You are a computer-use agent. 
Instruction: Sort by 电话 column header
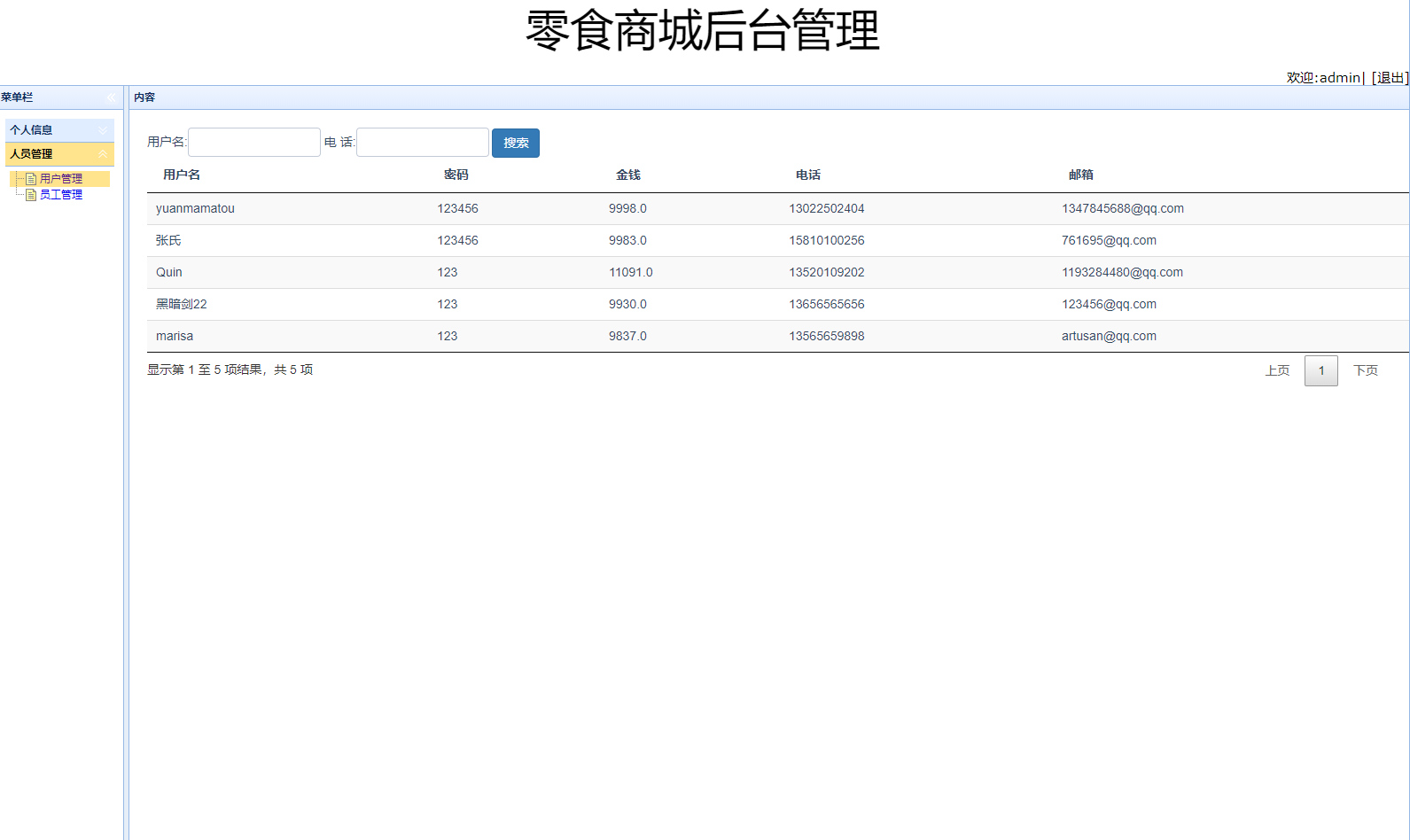coord(808,175)
